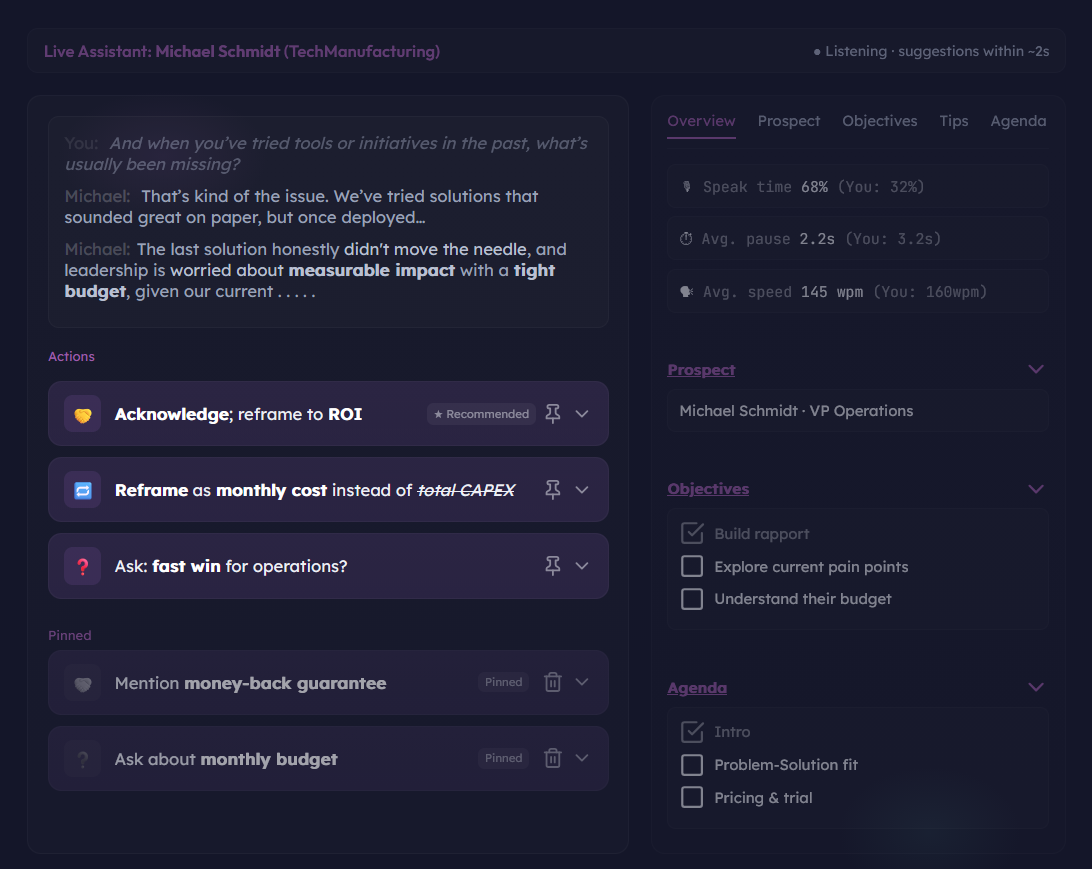Mark Understand their budget as complete
This screenshot has height=869, width=1092.
click(691, 598)
